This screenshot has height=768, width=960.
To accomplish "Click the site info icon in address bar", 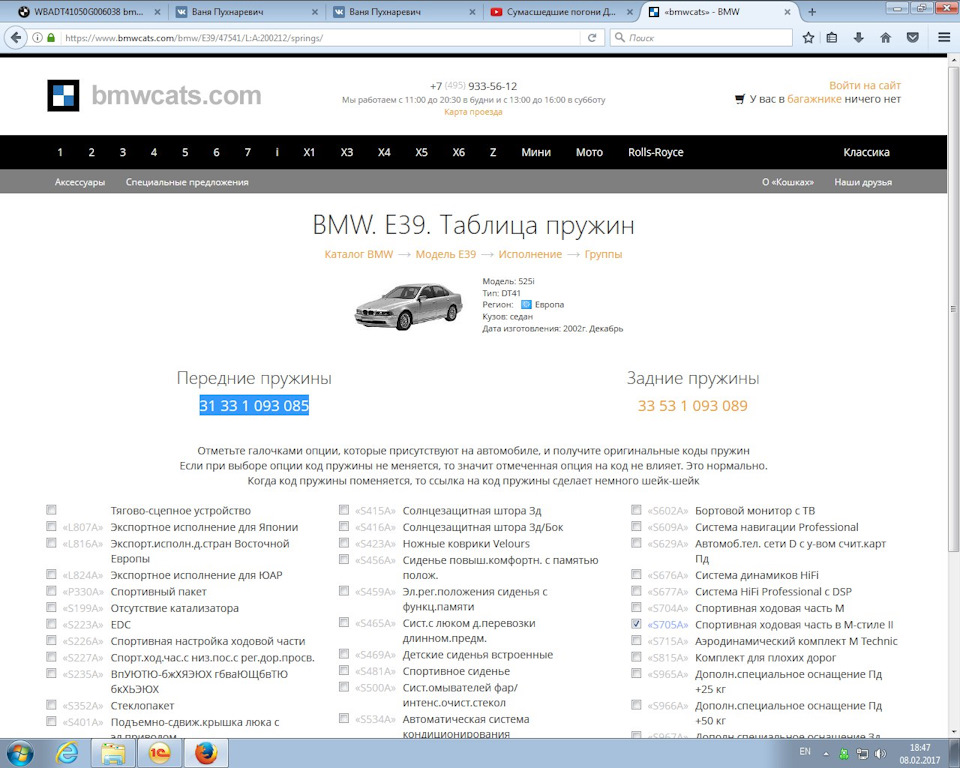I will click(x=37, y=38).
